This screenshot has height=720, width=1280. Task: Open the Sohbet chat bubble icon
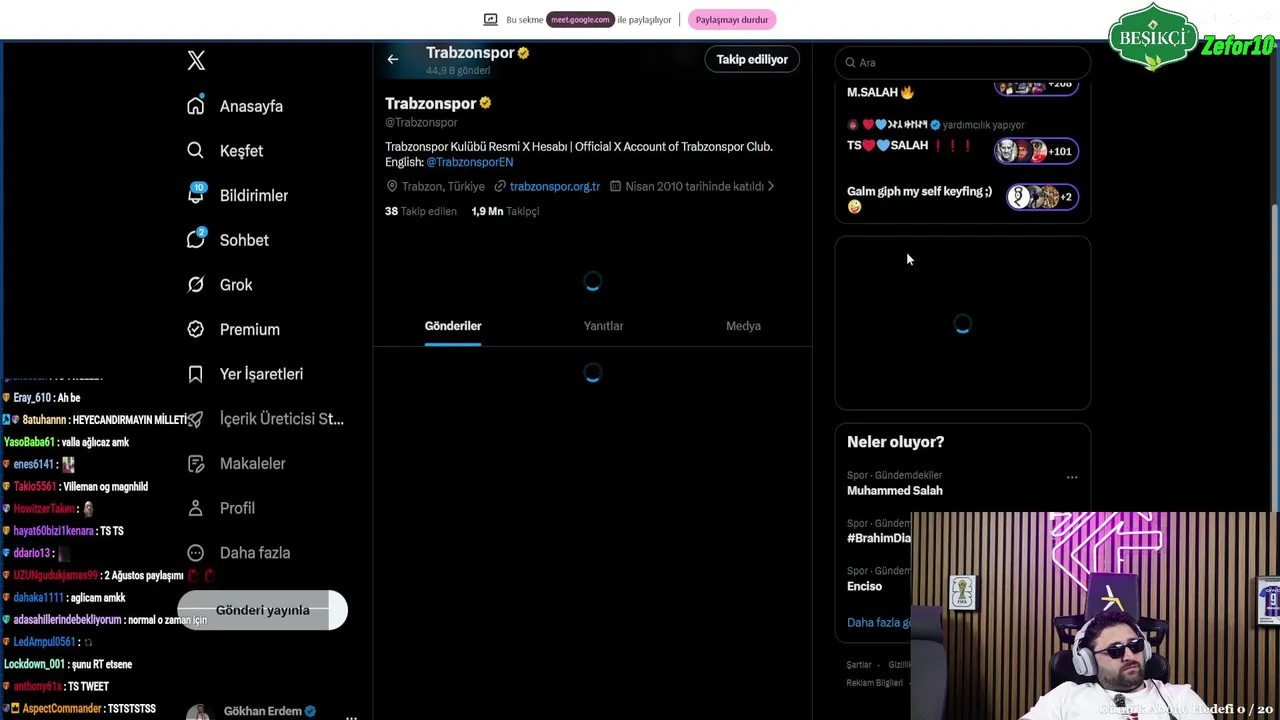pos(196,240)
